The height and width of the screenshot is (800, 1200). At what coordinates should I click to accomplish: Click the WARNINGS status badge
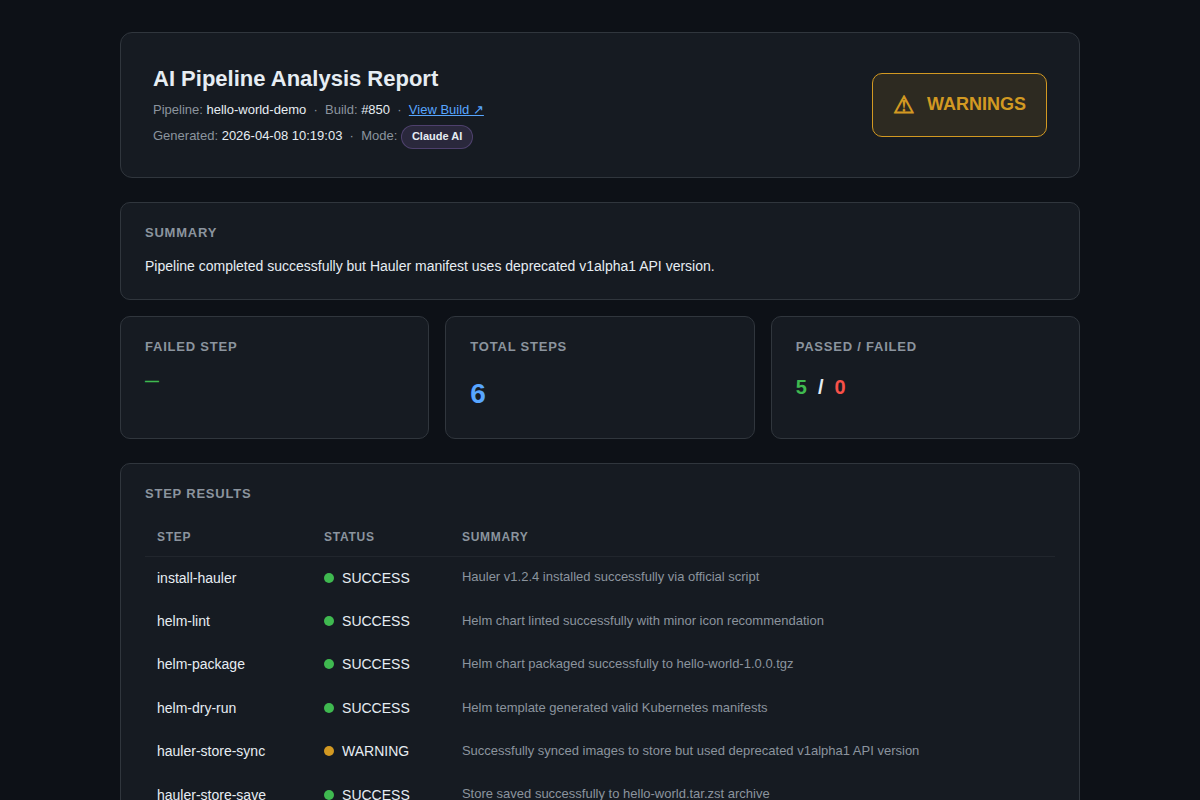(x=959, y=105)
